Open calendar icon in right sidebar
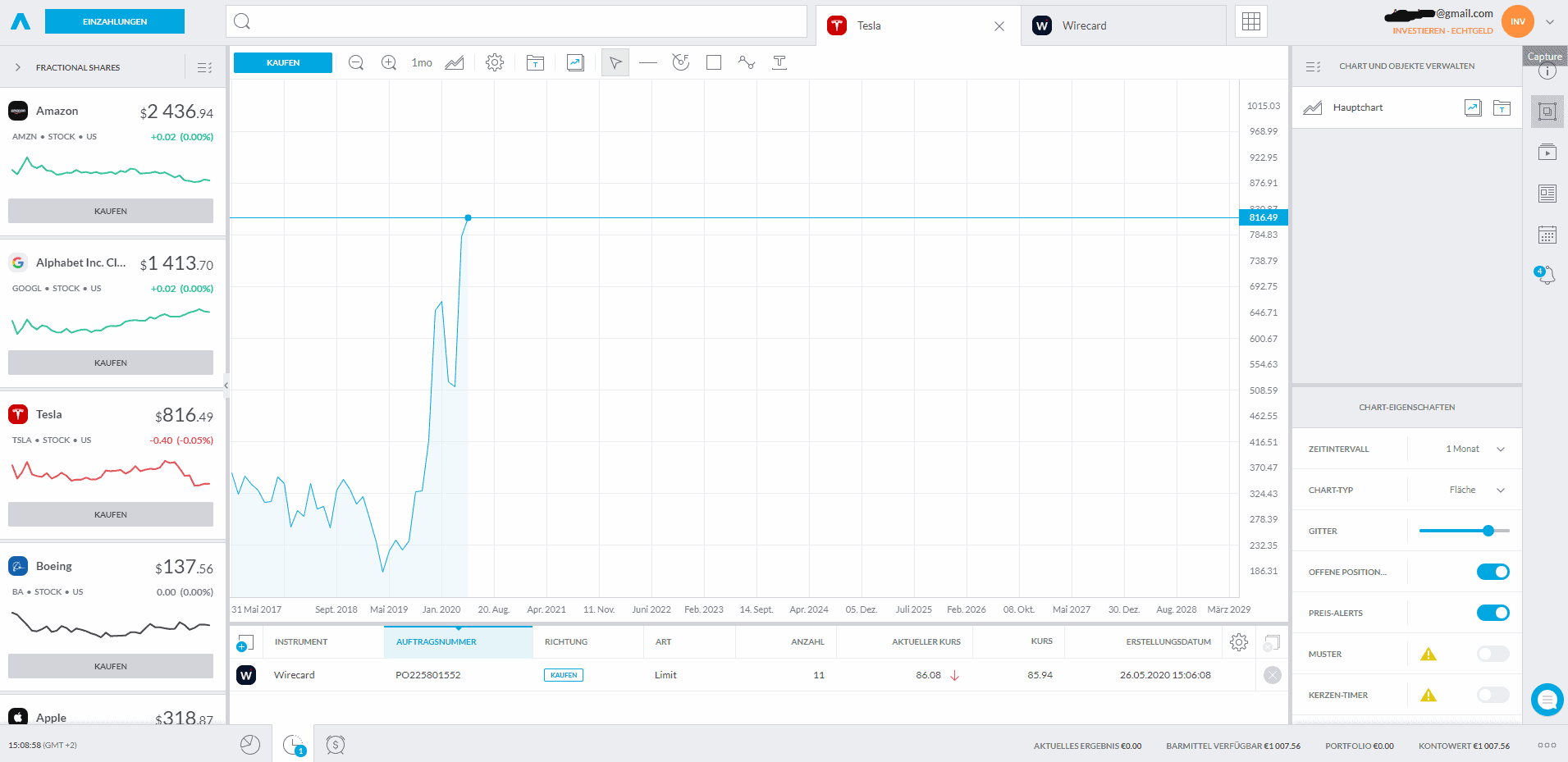This screenshot has height=762, width=1568. point(1547,235)
